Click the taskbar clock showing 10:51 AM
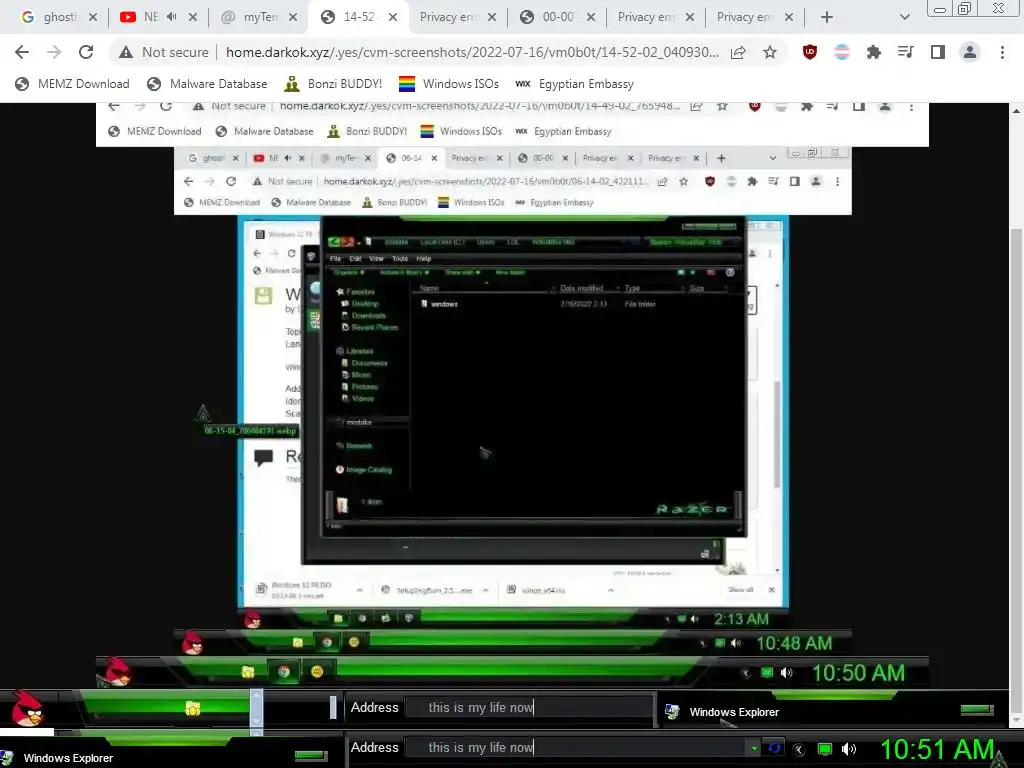This screenshot has width=1024, height=768. coord(938,750)
